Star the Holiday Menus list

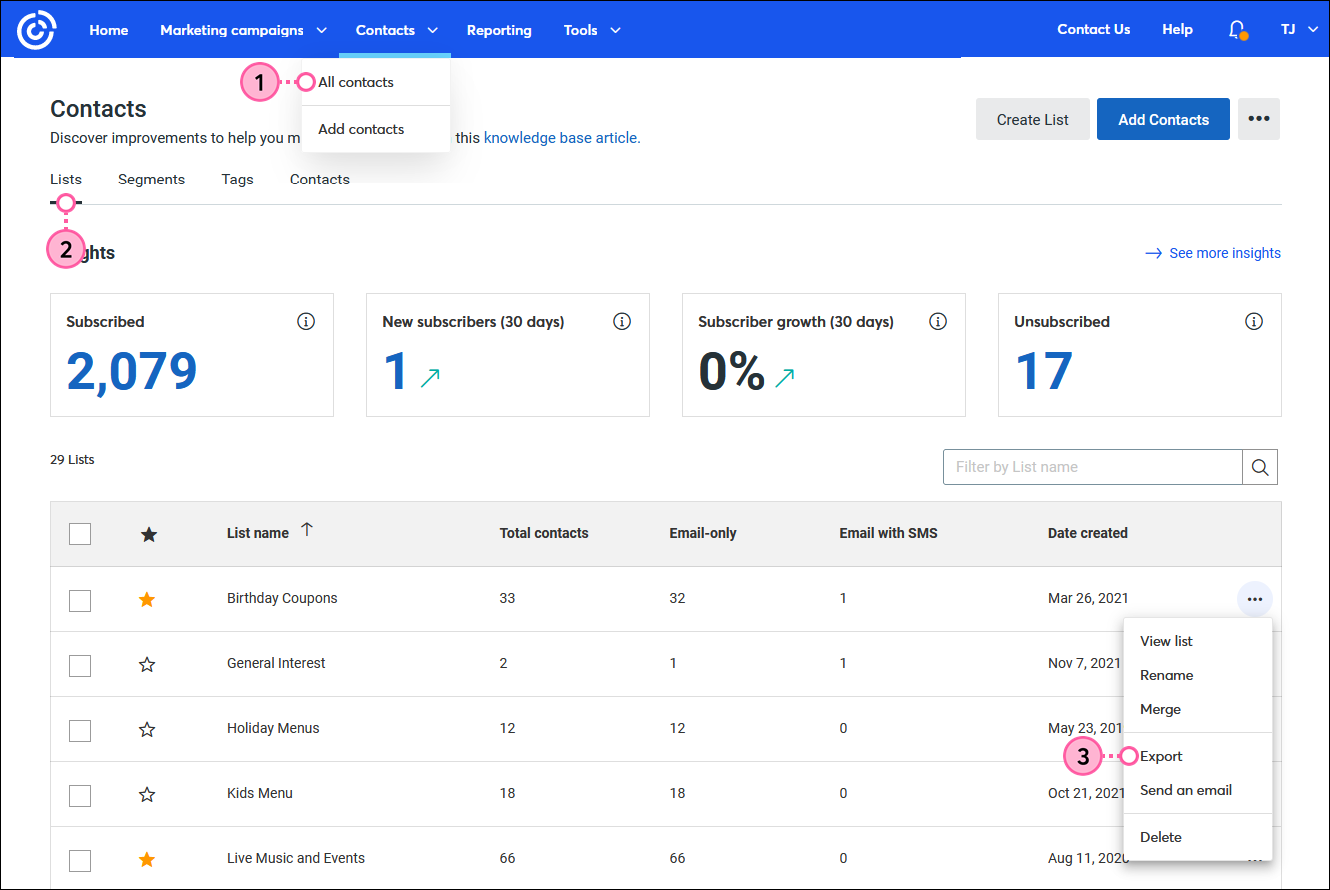pyautogui.click(x=147, y=729)
